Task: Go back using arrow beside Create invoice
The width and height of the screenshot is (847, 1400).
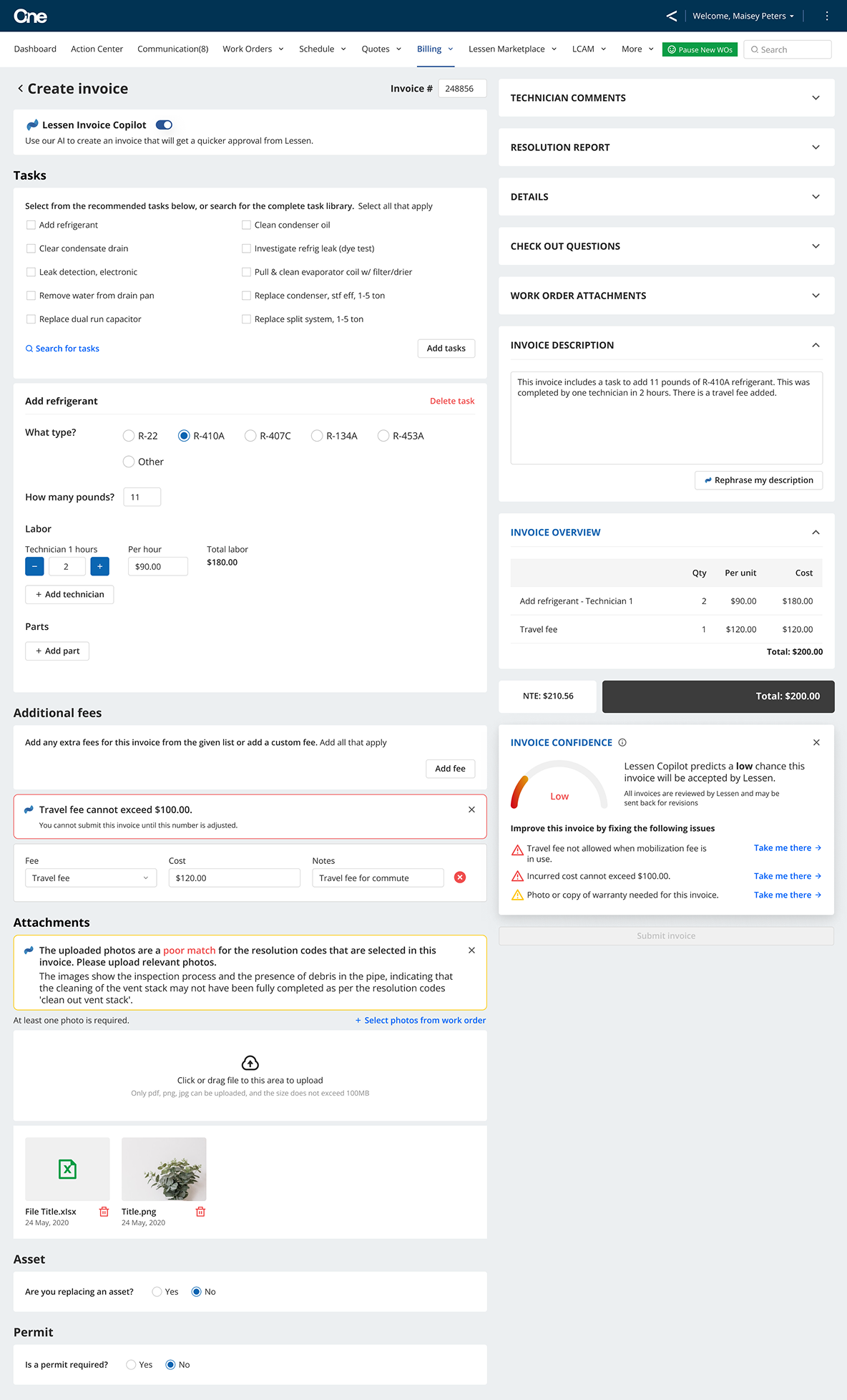Action: tap(20, 88)
